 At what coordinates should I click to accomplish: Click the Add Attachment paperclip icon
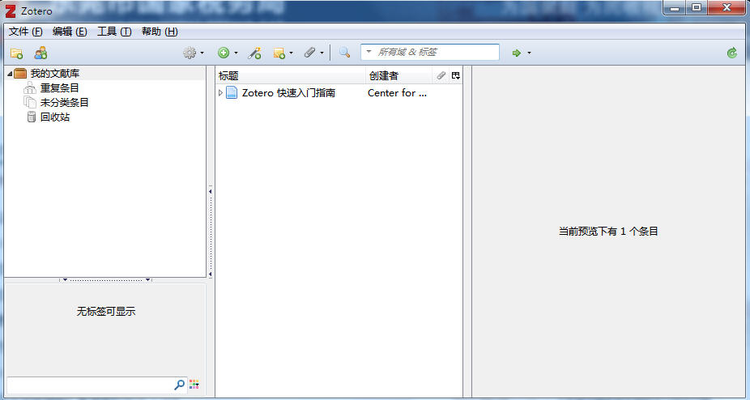pos(310,53)
